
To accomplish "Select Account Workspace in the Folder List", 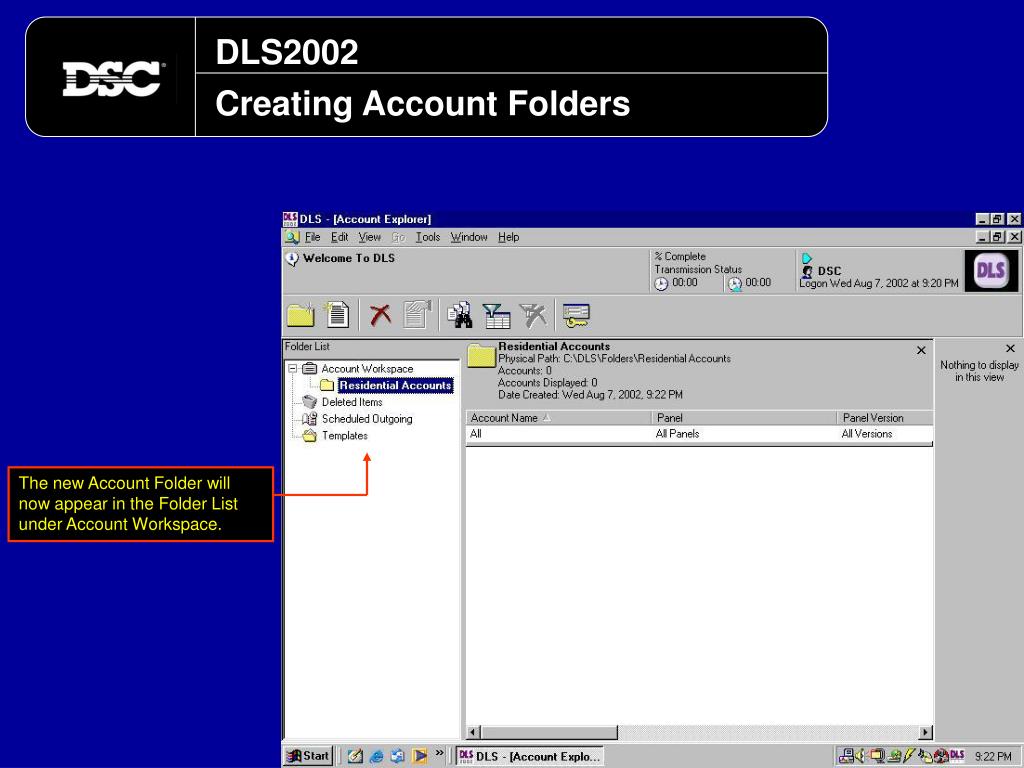I will tap(367, 369).
